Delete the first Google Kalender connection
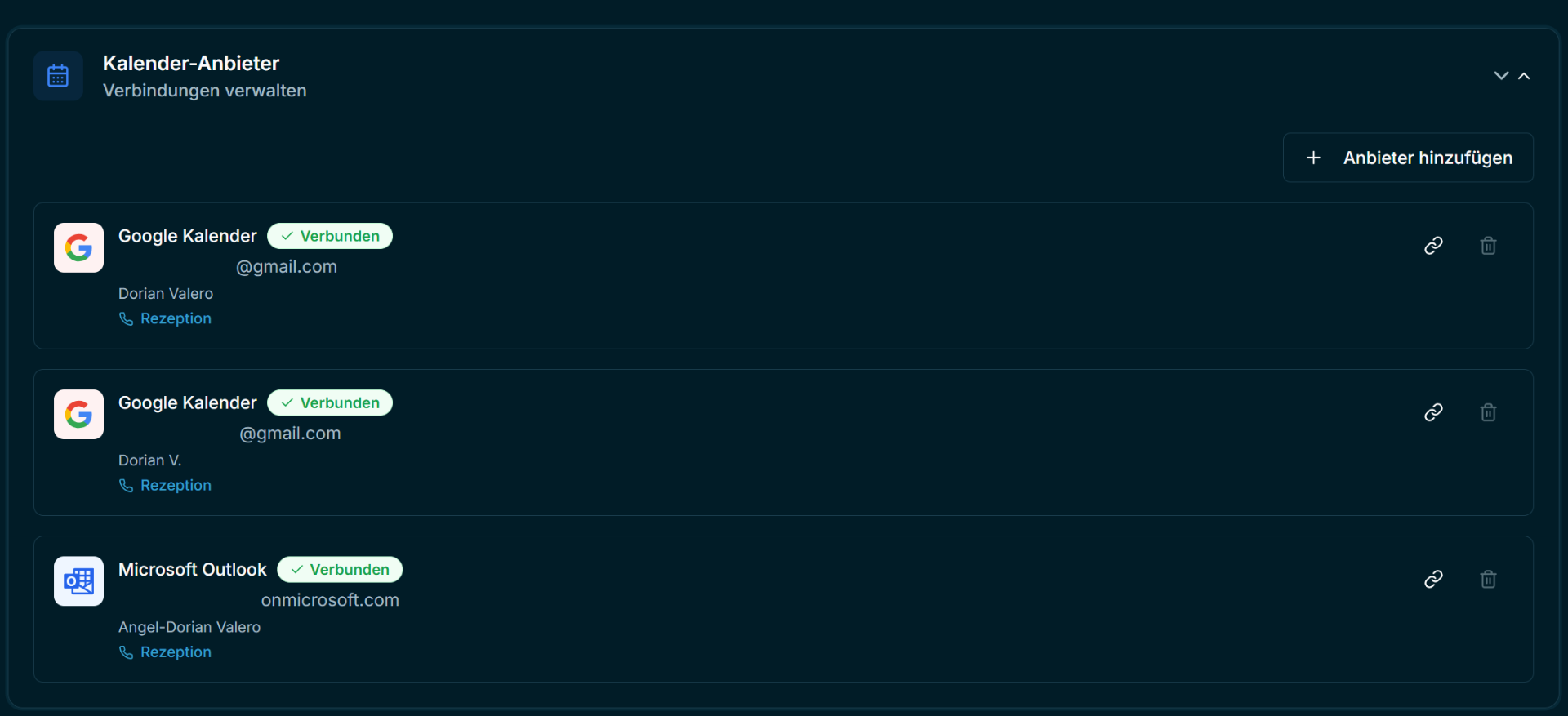Screen dimensions: 1568x716 [x=1488, y=246]
